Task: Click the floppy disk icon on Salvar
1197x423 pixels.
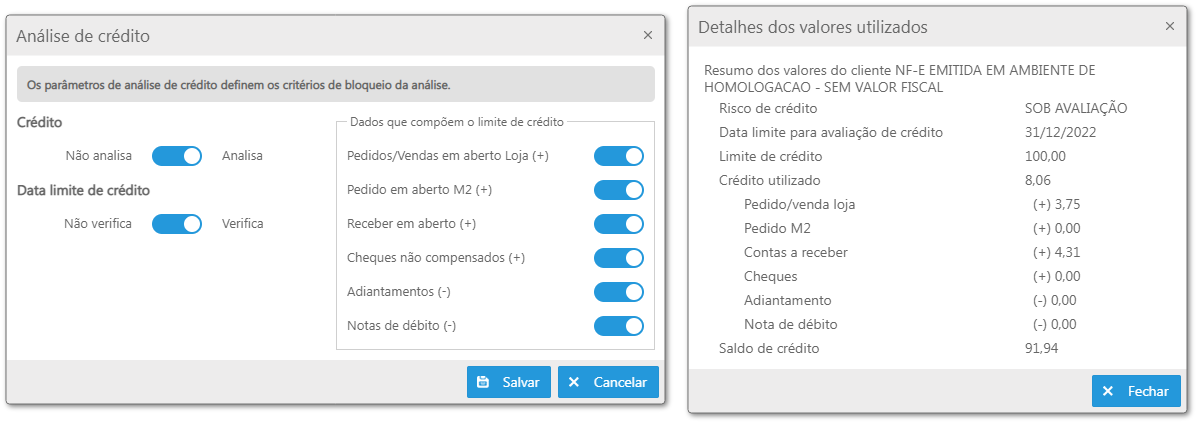Action: pyautogui.click(x=482, y=383)
